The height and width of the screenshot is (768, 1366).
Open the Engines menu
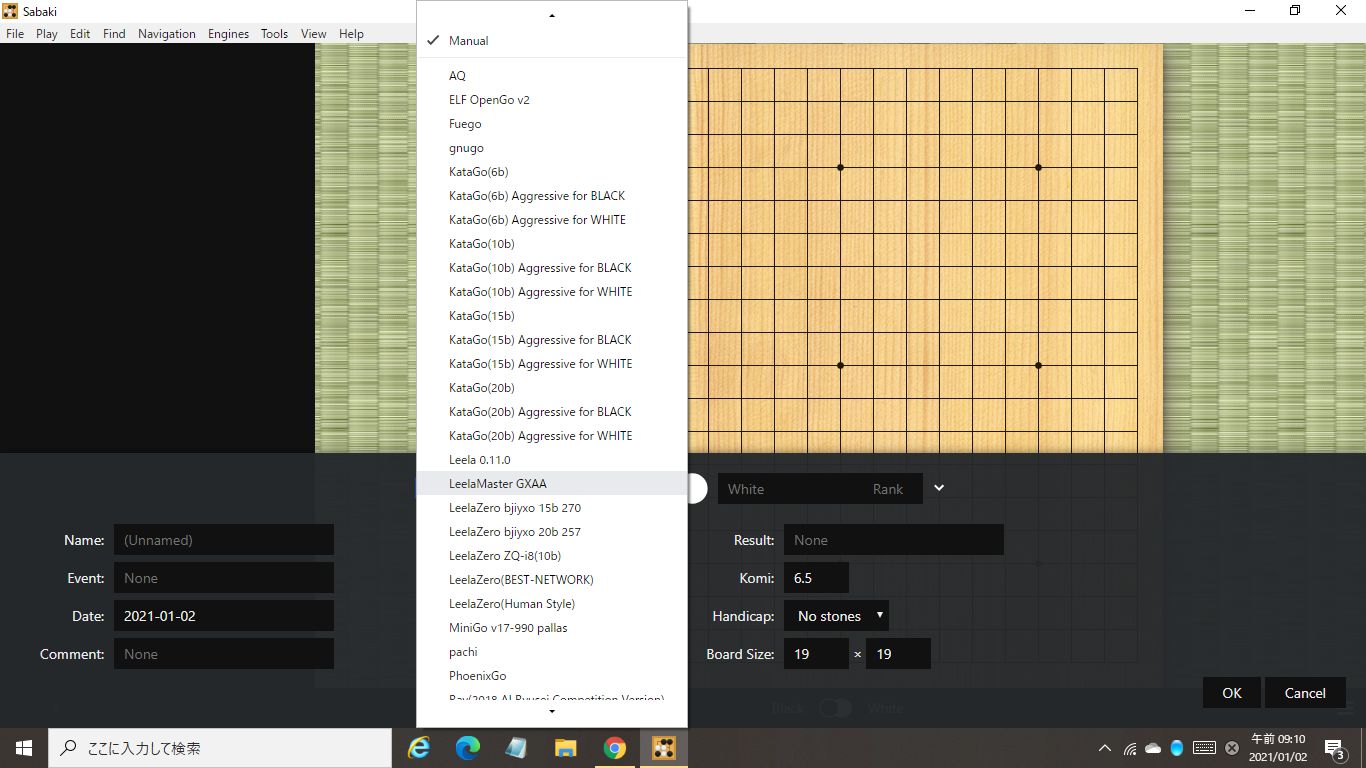coord(228,33)
